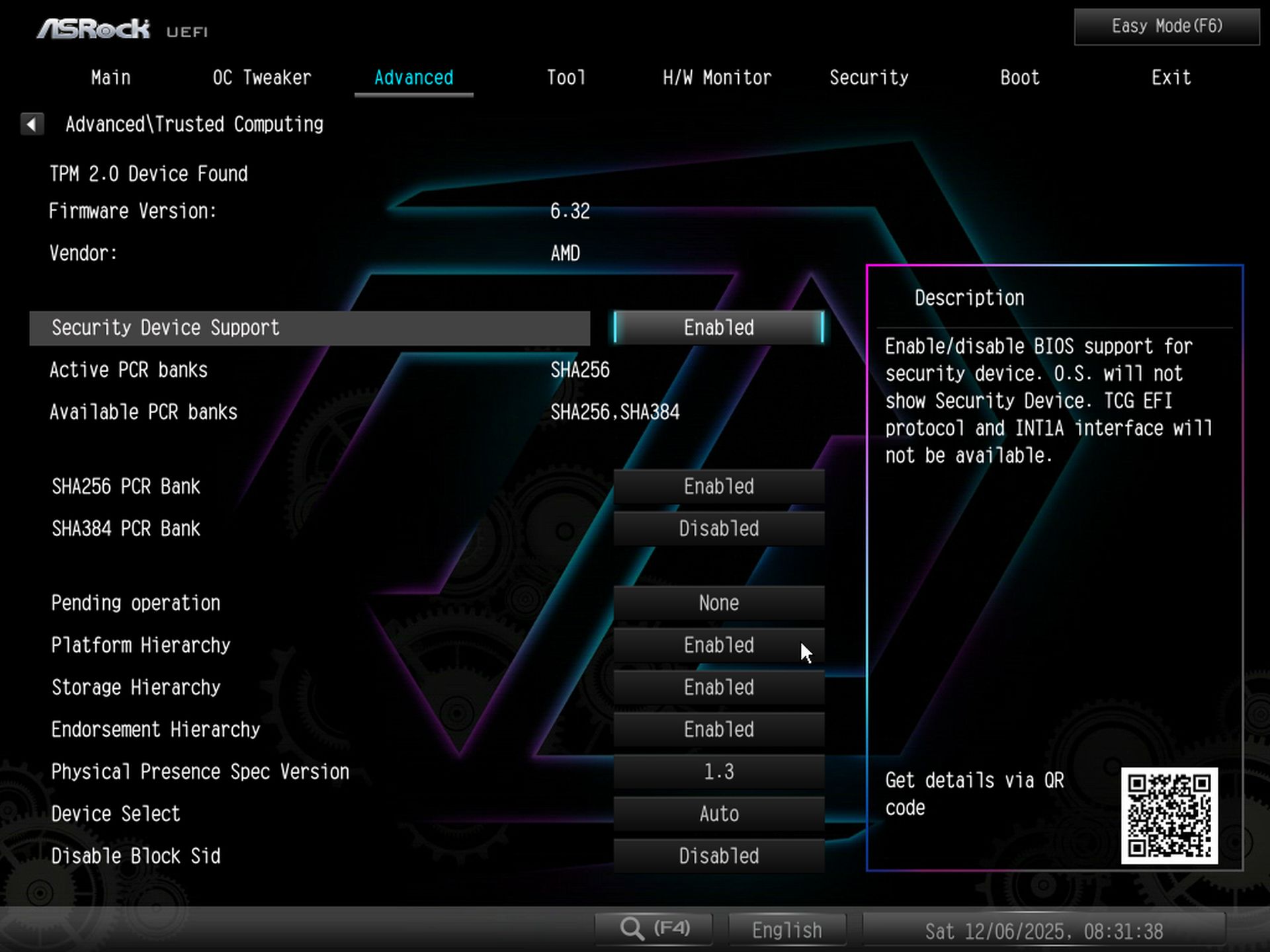Click the search magnifier (F4) button
Image resolution: width=1270 pixels, height=952 pixels.
(x=653, y=930)
